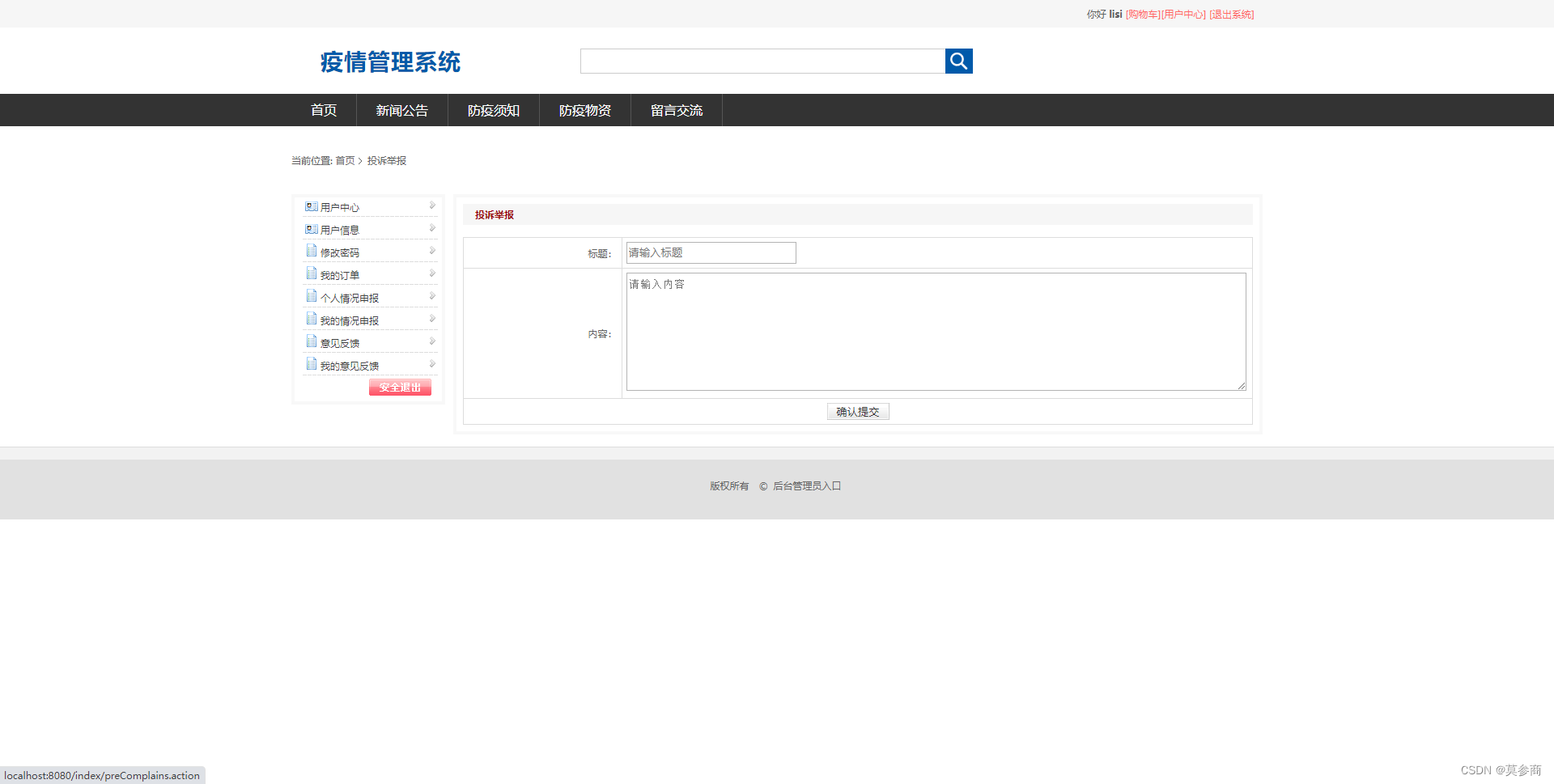Click the document icon beside 意见反馈
This screenshot has width=1554, height=784.
pos(311,341)
